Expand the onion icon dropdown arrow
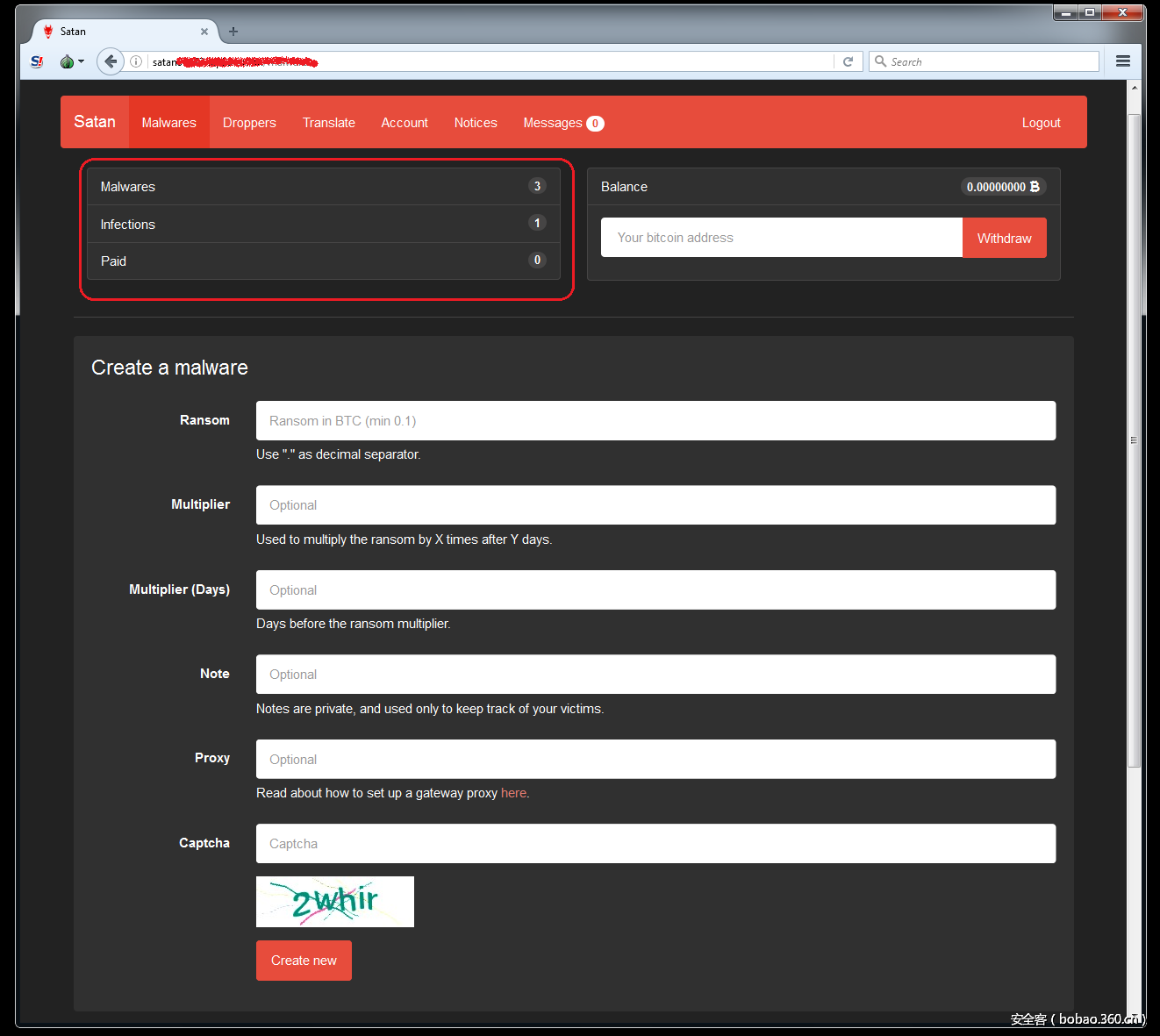Image resolution: width=1160 pixels, height=1036 pixels. 82,61
